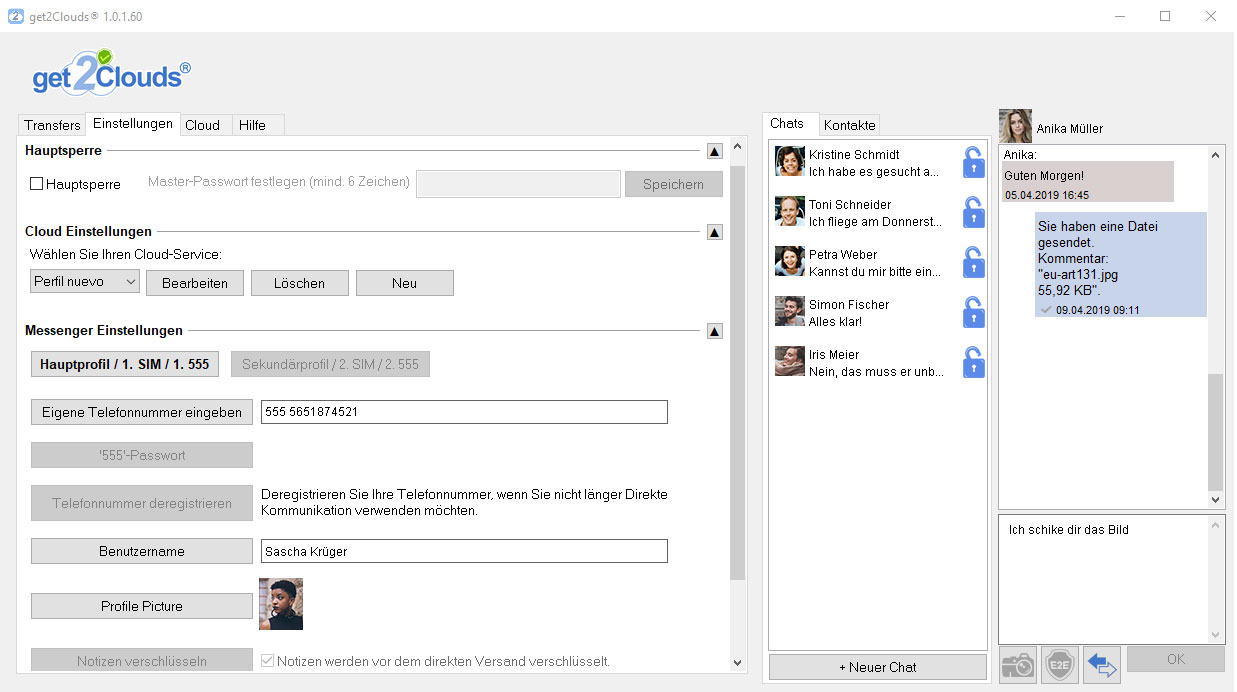The image size is (1237, 692).
Task: Click the blue transfer arrows icon
Action: click(1101, 665)
